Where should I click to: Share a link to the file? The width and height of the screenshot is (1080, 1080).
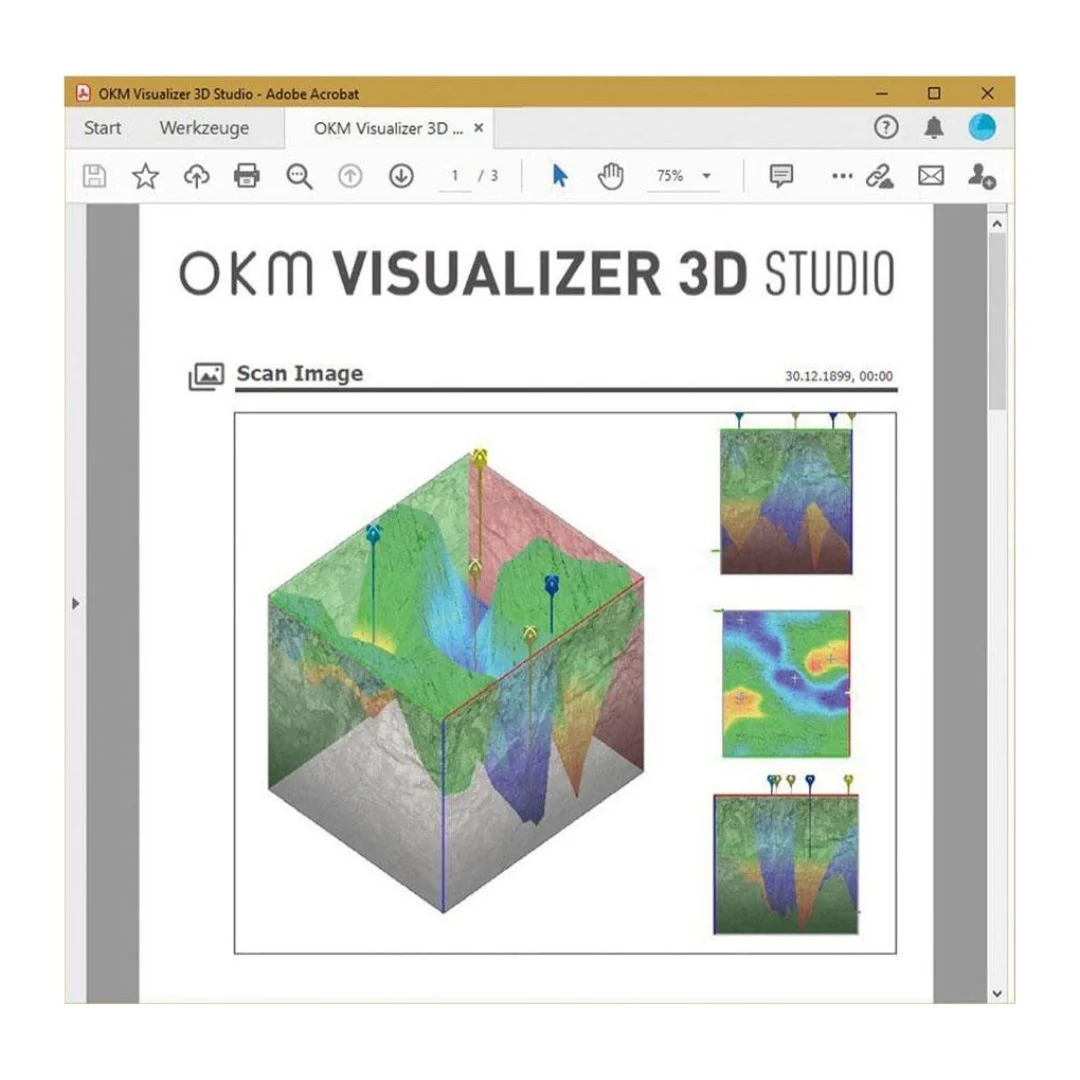pos(880,176)
